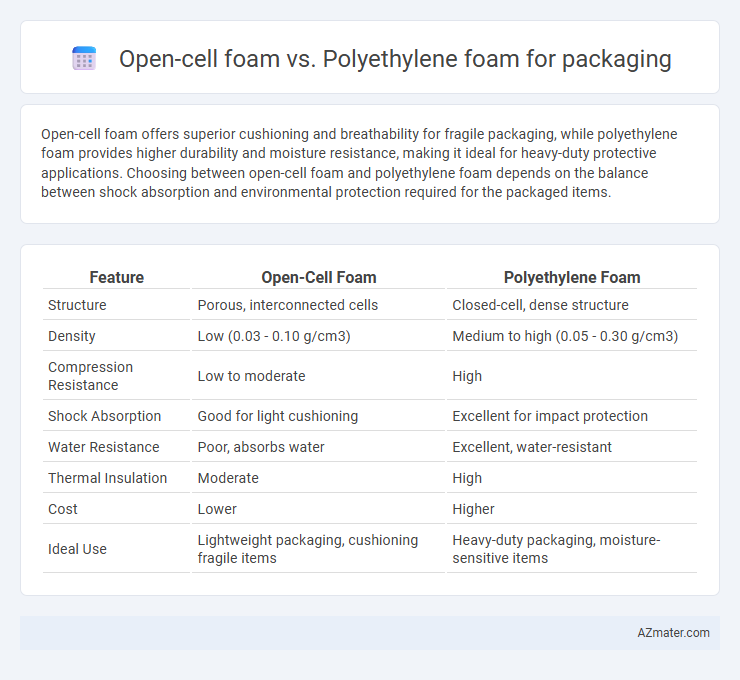This screenshot has height=680, width=740.
Task: Click 'Medium to high (0.05 - 0.30 g/cm3)' cell
Action: [x=565, y=336]
